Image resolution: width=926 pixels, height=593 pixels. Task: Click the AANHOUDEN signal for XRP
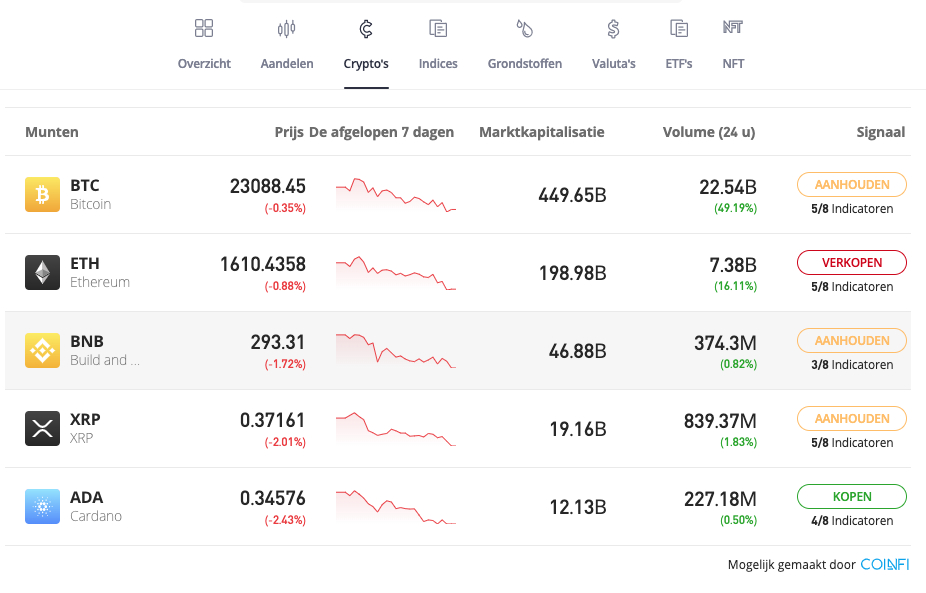(x=852, y=419)
